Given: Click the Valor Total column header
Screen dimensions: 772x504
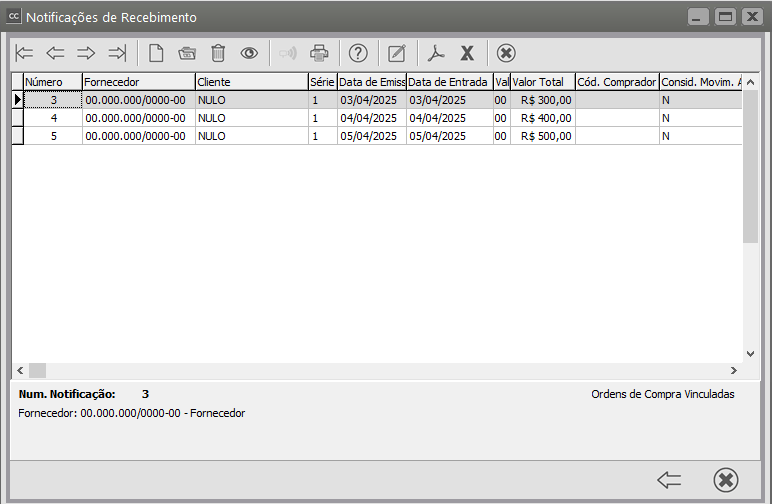Looking at the screenshot, I should (x=542, y=81).
